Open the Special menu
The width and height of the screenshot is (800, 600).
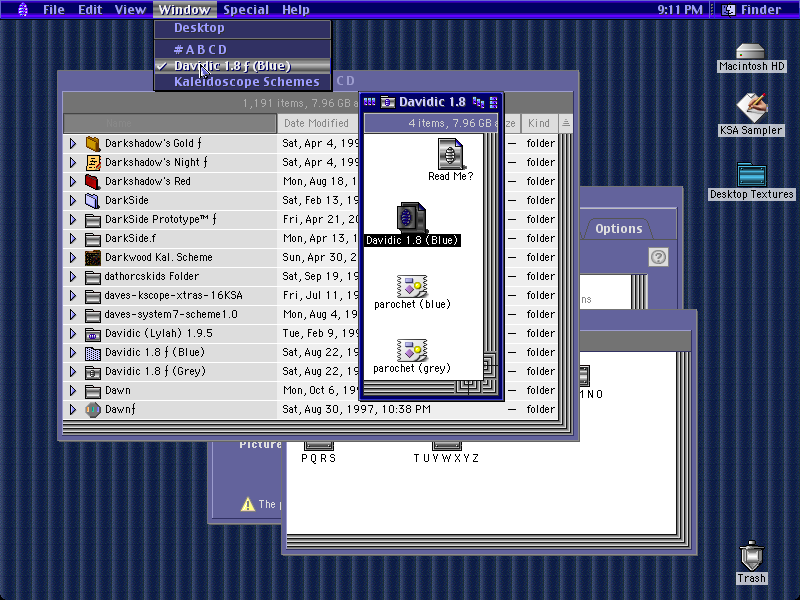click(246, 10)
